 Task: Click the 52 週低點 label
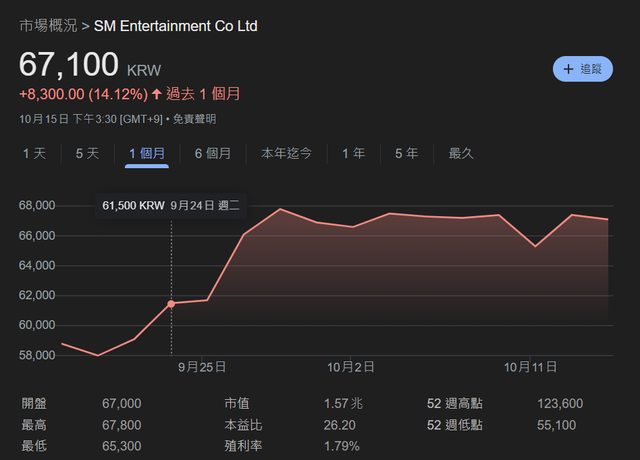click(455, 425)
